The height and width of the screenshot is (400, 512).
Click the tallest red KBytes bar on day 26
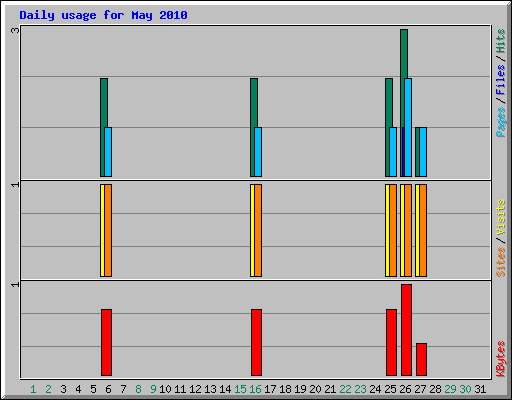(x=406, y=330)
